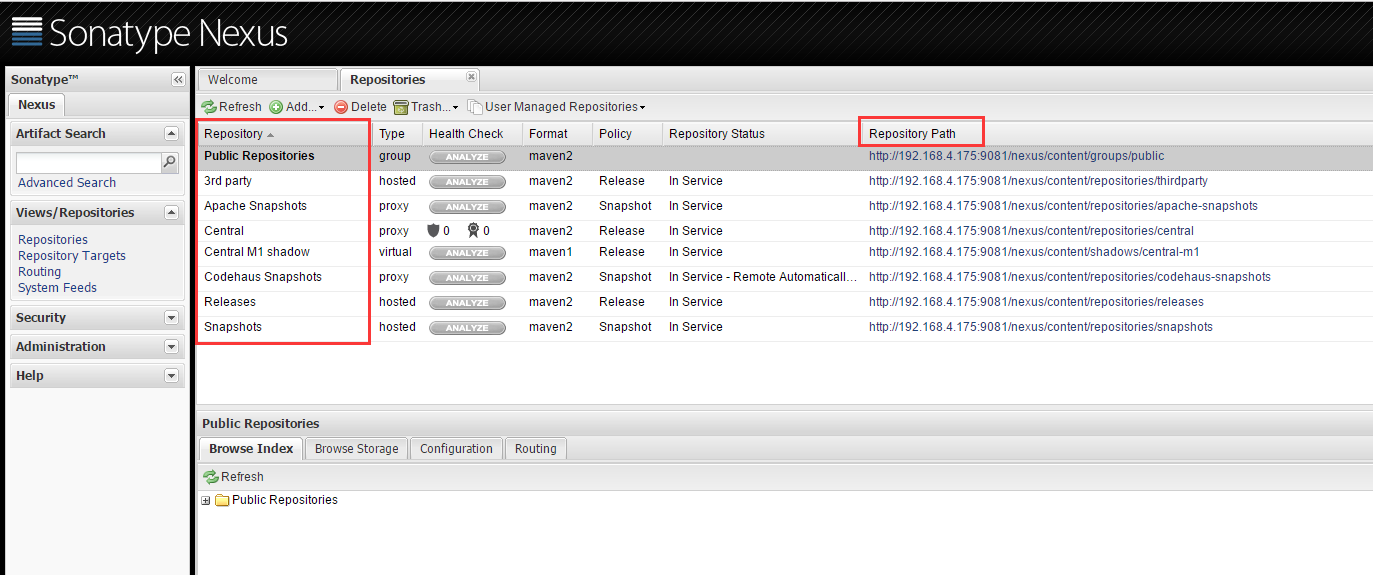Open the User Managed Repositories dropdown arrow
The height and width of the screenshot is (575, 1373).
coord(643,108)
